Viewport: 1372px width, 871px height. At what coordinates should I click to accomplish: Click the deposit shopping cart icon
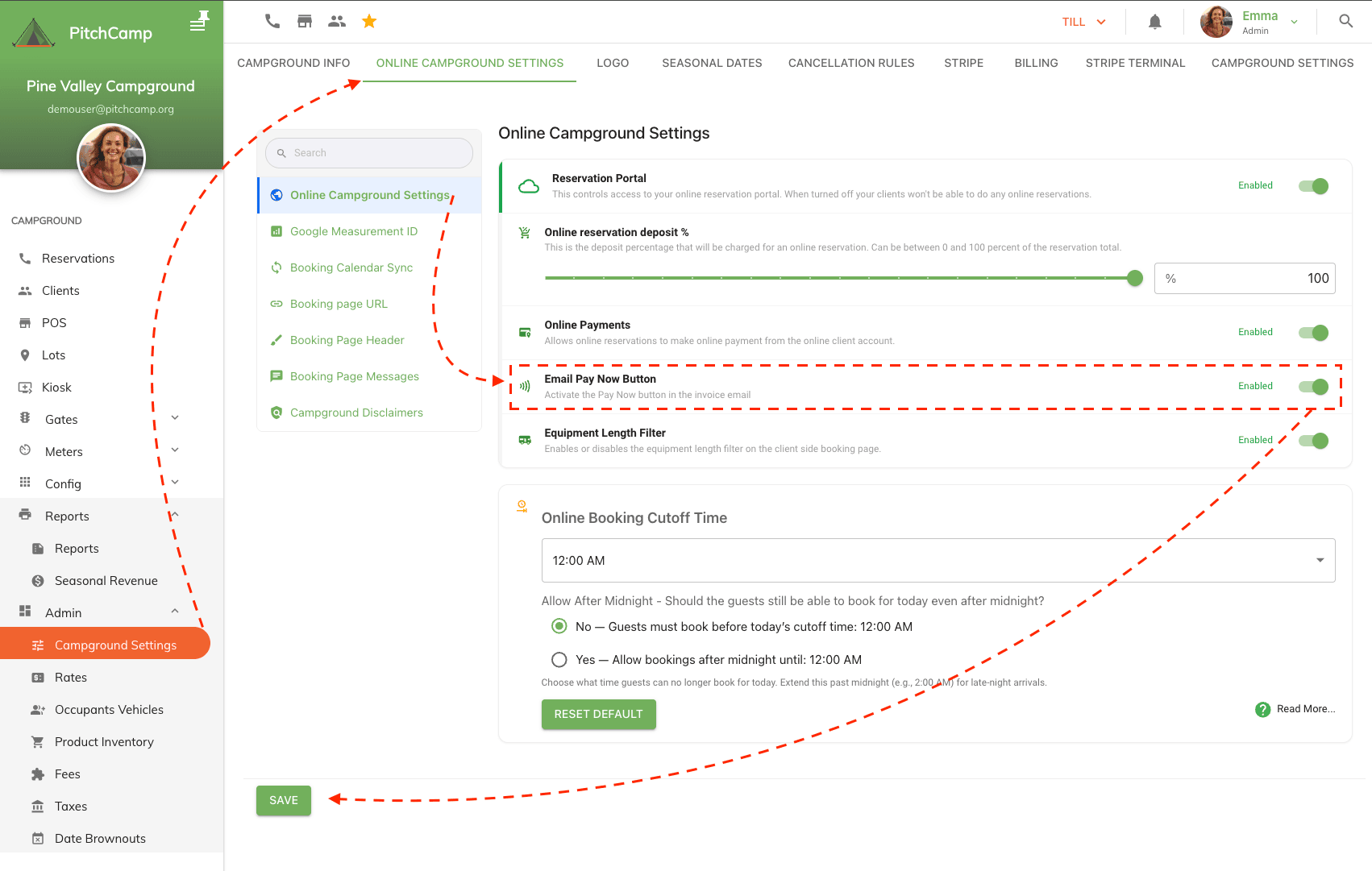[525, 233]
